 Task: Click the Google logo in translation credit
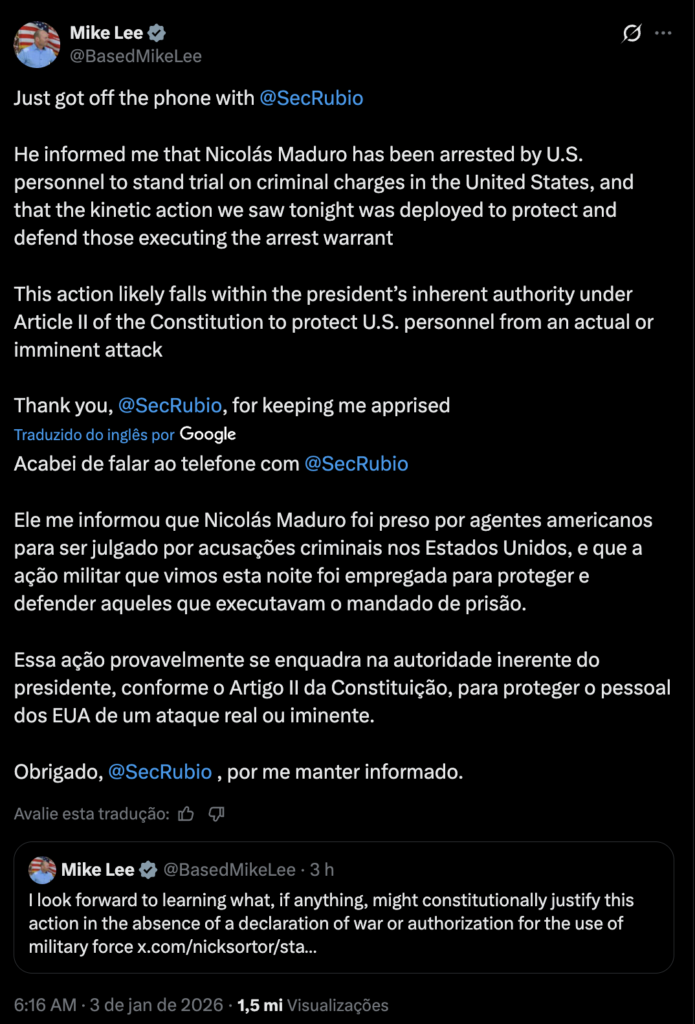(x=208, y=434)
